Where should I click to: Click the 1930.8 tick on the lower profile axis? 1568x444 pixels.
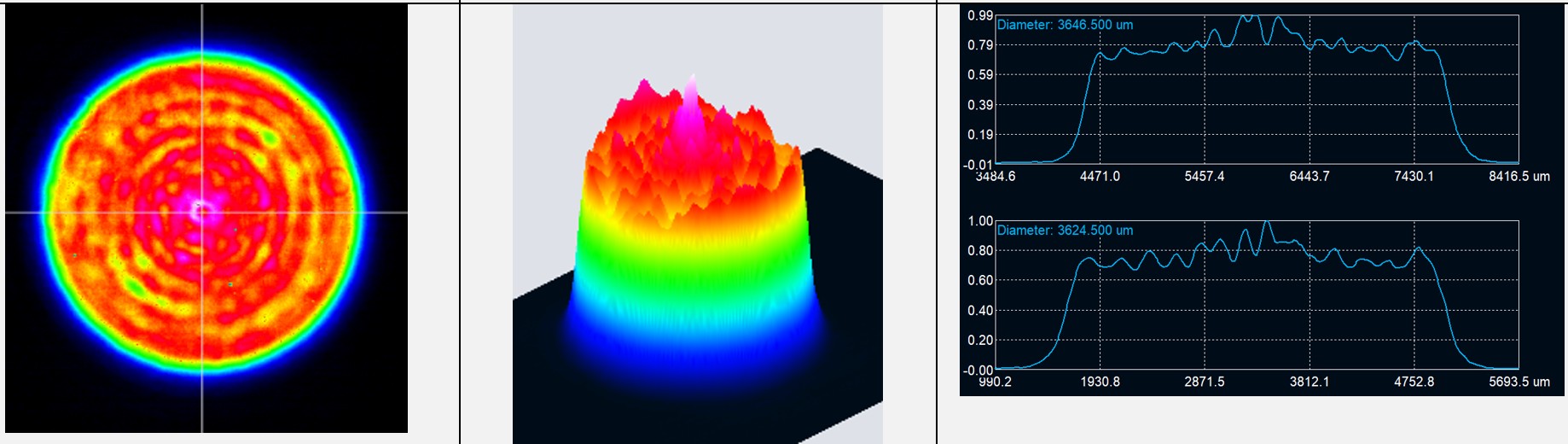click(x=1100, y=382)
